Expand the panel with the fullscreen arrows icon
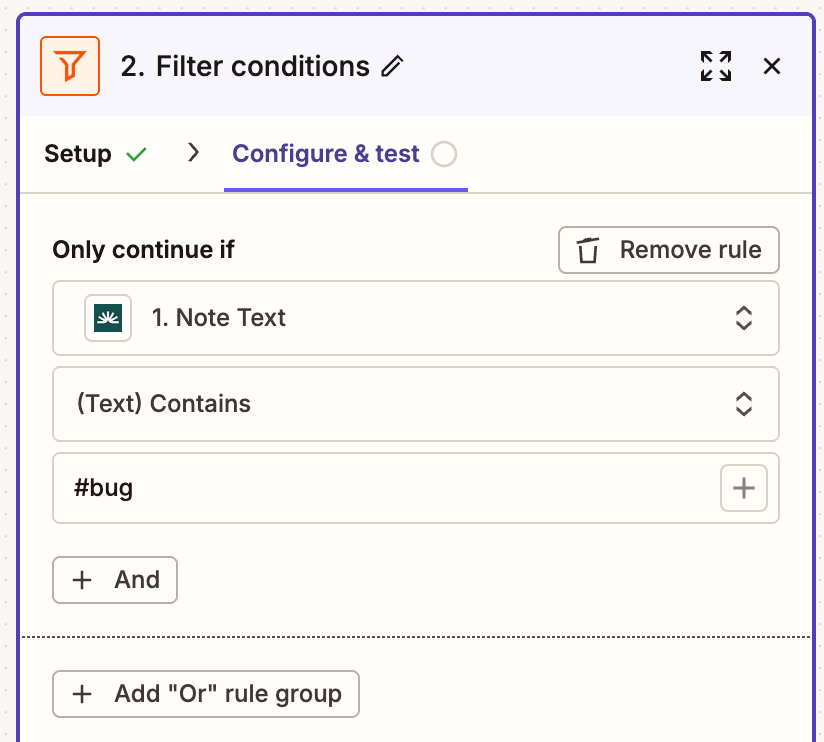This screenshot has height=742, width=824. pos(715,66)
